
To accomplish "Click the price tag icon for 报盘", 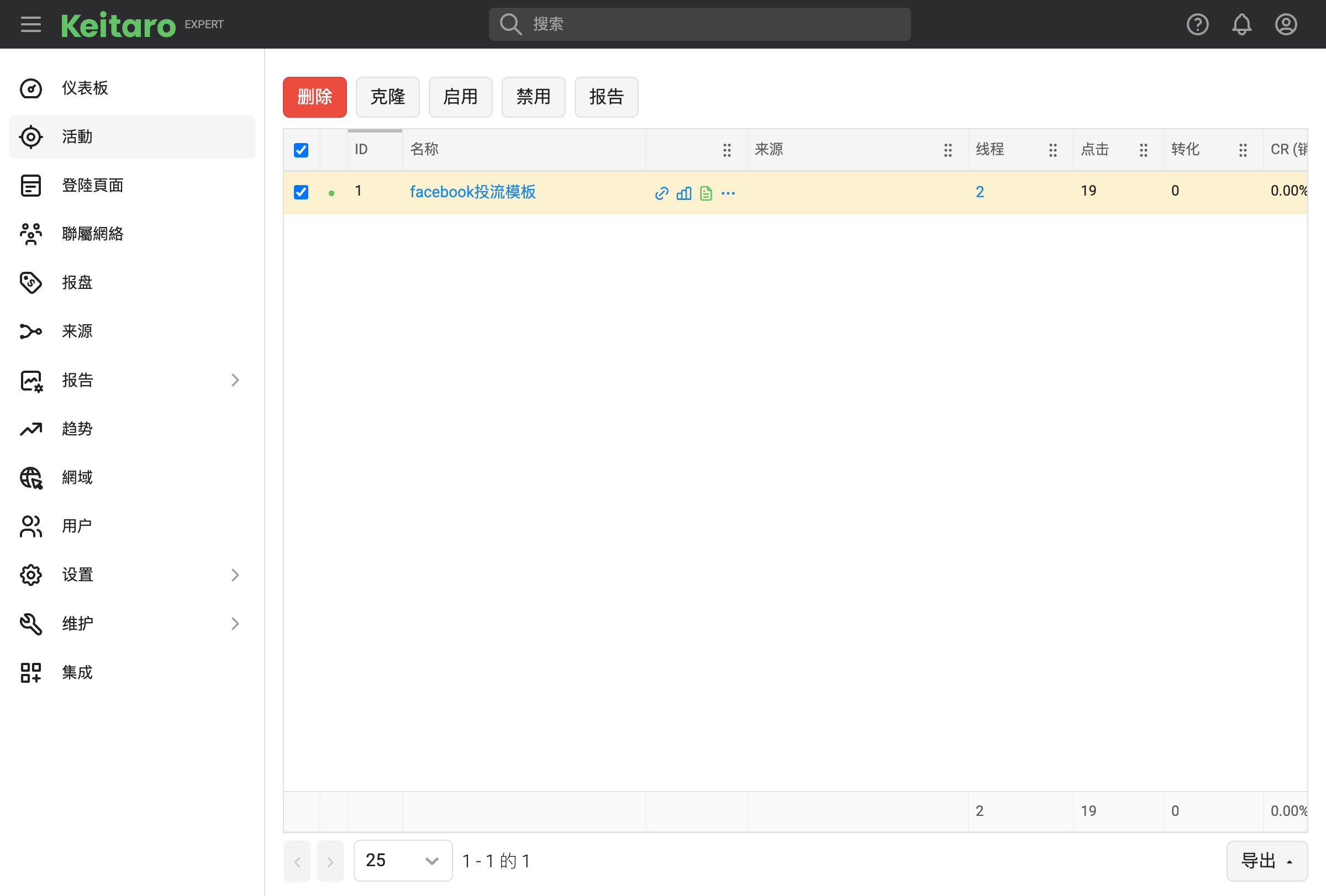I will 31,283.
